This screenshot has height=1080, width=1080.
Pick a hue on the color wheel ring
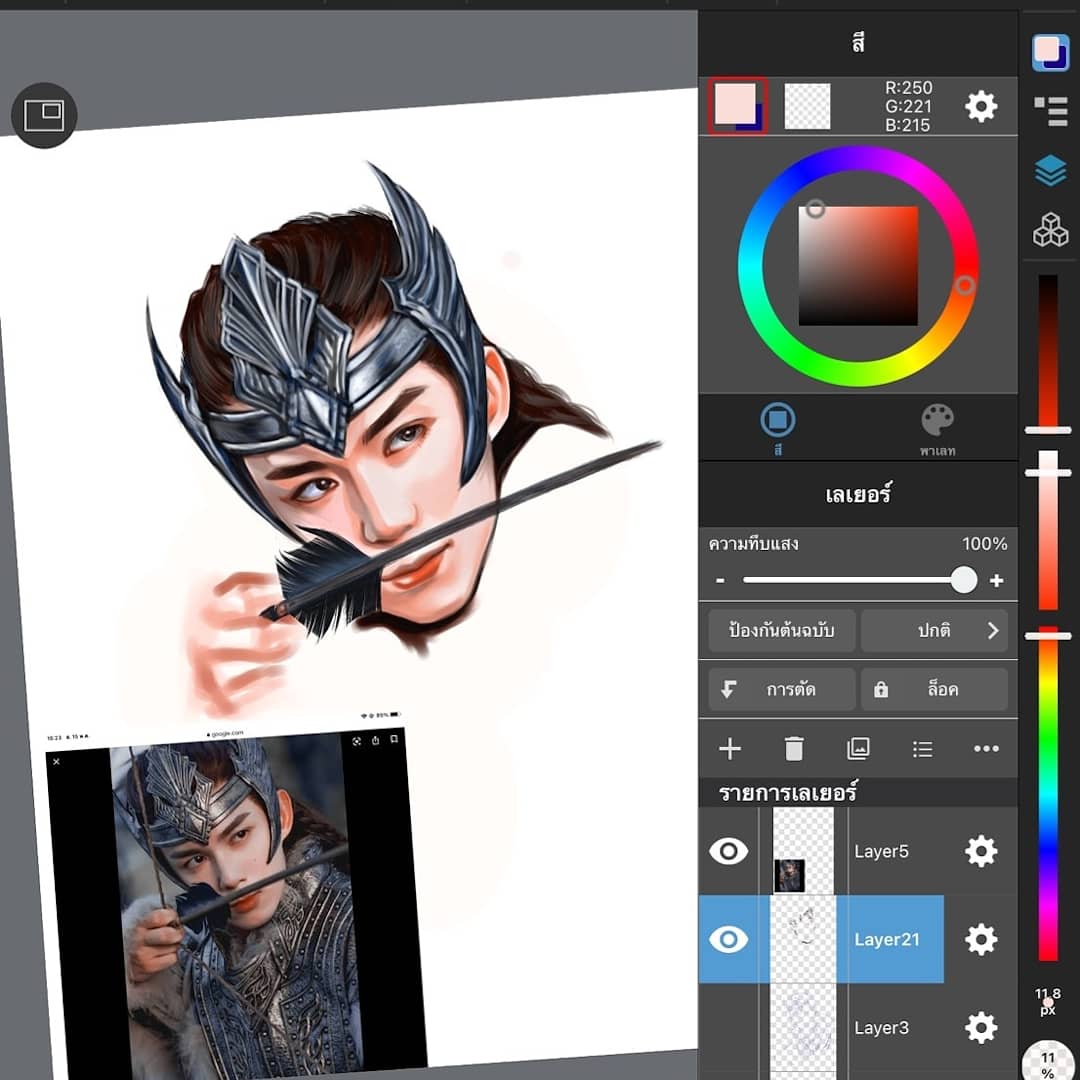click(x=858, y=266)
